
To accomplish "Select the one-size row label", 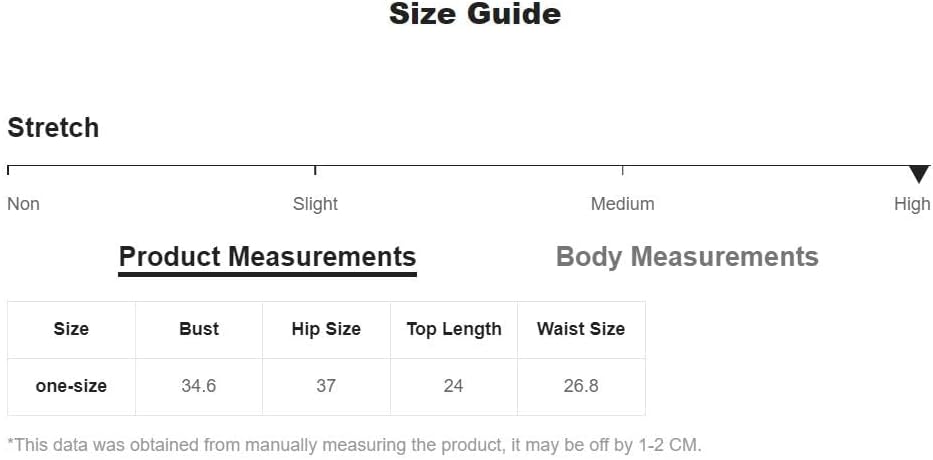I will 71,387.
